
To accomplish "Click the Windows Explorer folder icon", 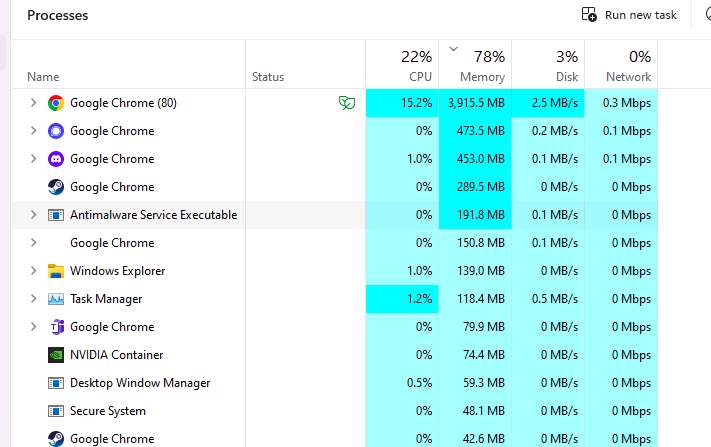I will [56, 271].
